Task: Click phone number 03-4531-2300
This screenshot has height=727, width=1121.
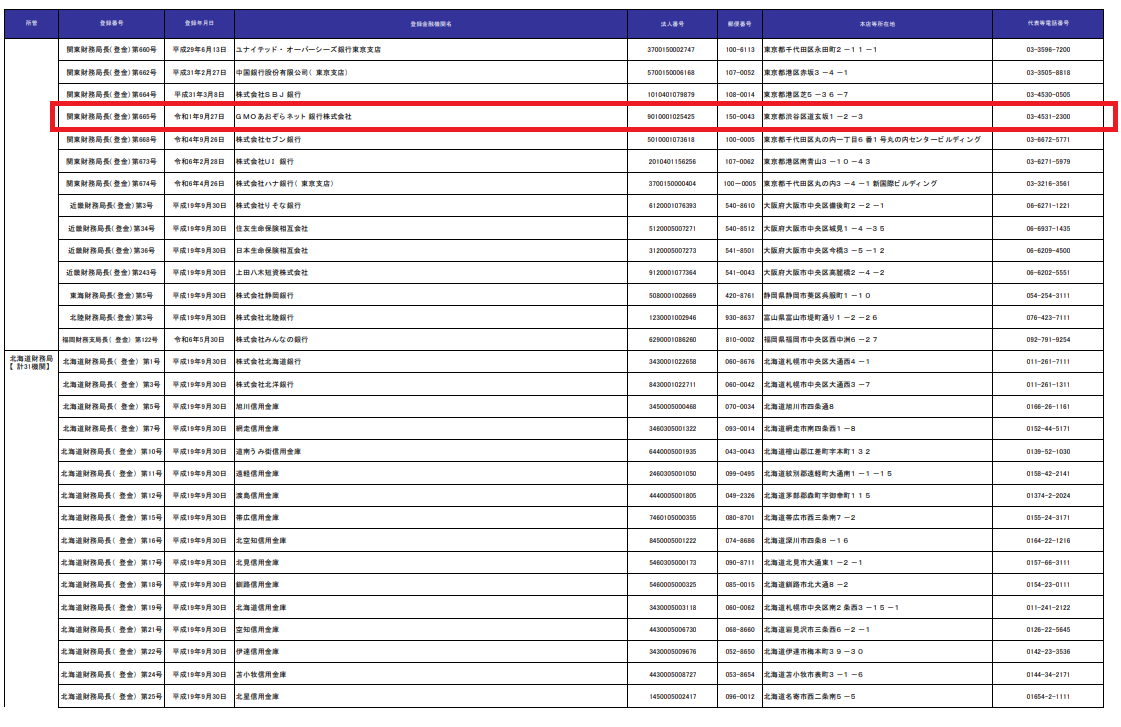Action: (1047, 117)
